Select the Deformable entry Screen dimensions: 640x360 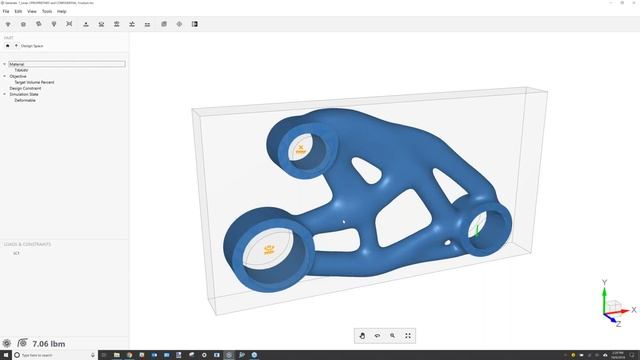pos(25,100)
